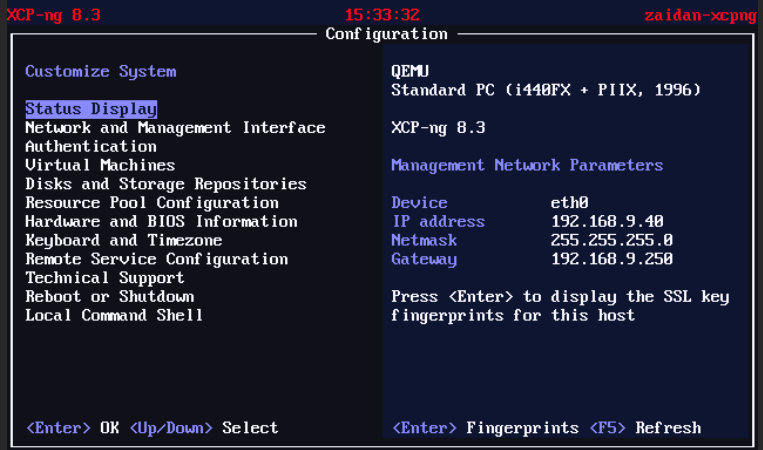Viewport: 763px width, 450px height.
Task: Open Hardware and BIOS Information
Action: pos(161,222)
